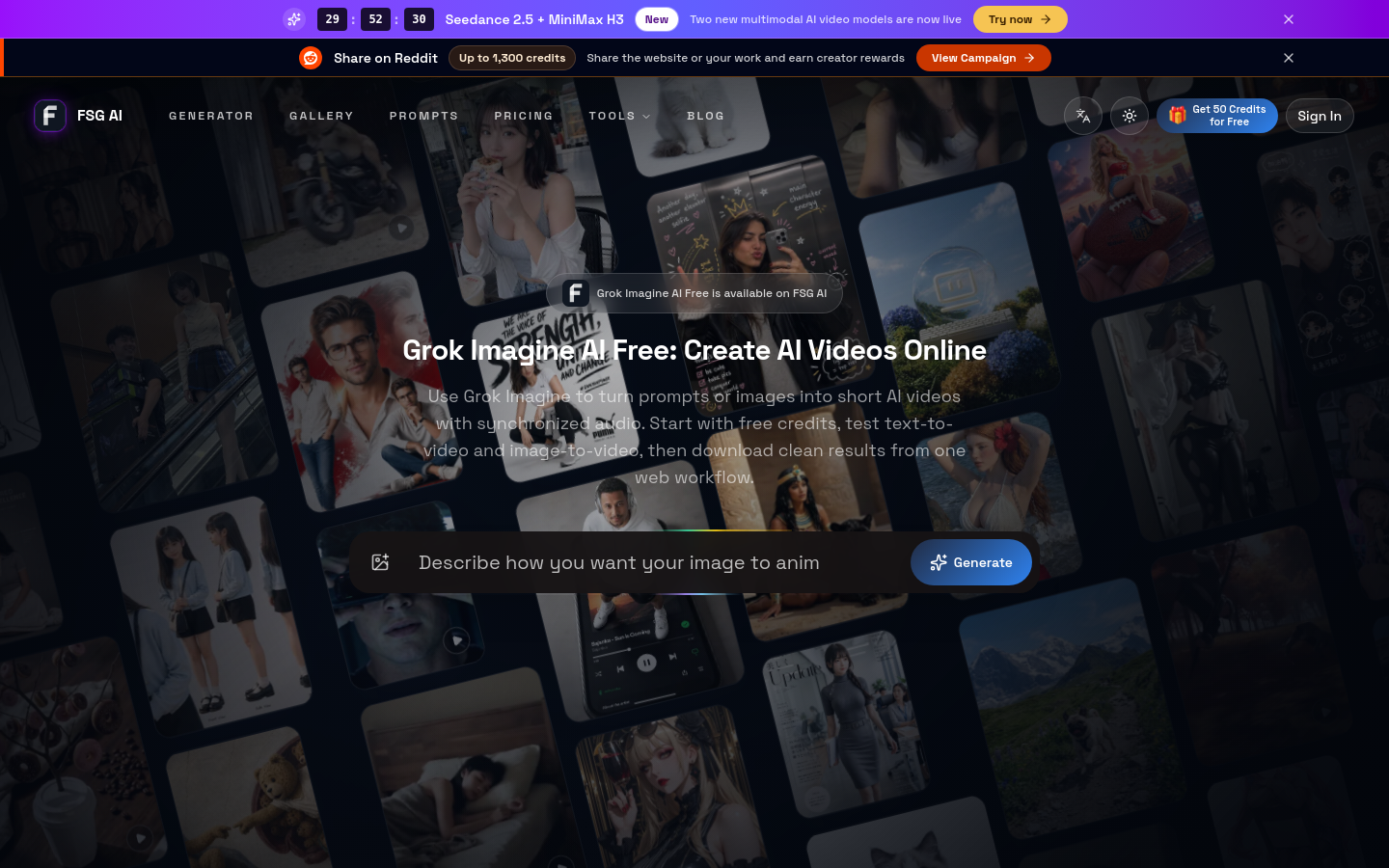Image resolution: width=1389 pixels, height=868 pixels.
Task: Click the Grok Imagine AI Free headline
Action: click(x=694, y=350)
